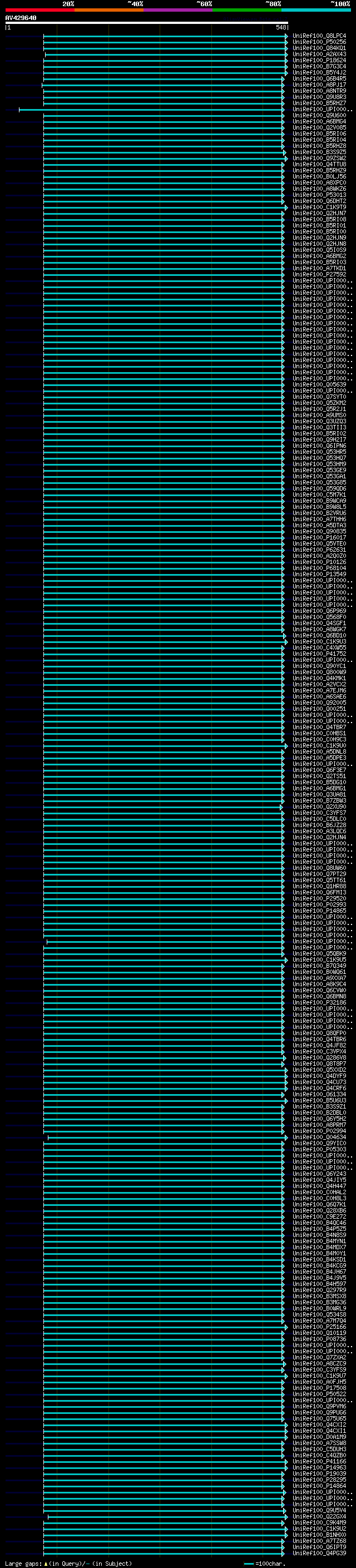Select the UniRef100_Q6B4R5 label

[x=319, y=78]
